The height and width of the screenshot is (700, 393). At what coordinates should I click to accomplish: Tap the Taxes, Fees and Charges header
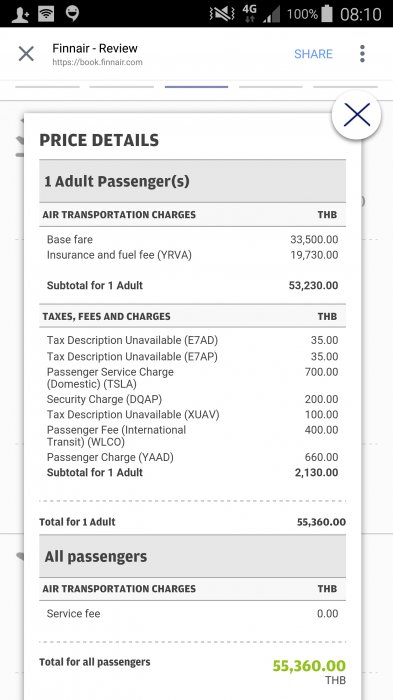107,317
